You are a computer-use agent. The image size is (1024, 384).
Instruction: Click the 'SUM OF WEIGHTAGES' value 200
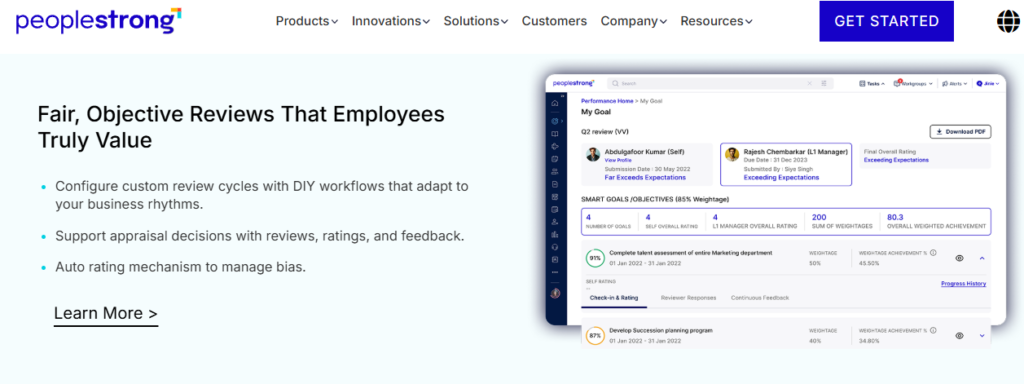[819, 217]
